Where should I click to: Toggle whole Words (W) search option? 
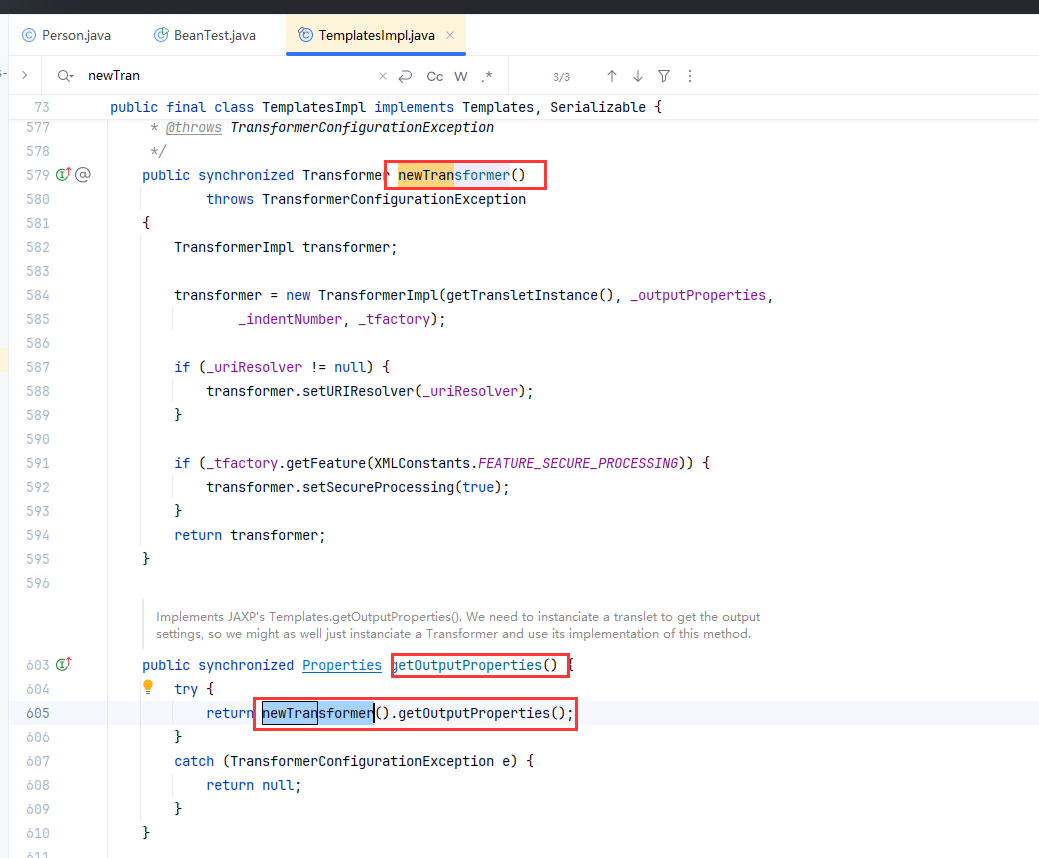[461, 76]
